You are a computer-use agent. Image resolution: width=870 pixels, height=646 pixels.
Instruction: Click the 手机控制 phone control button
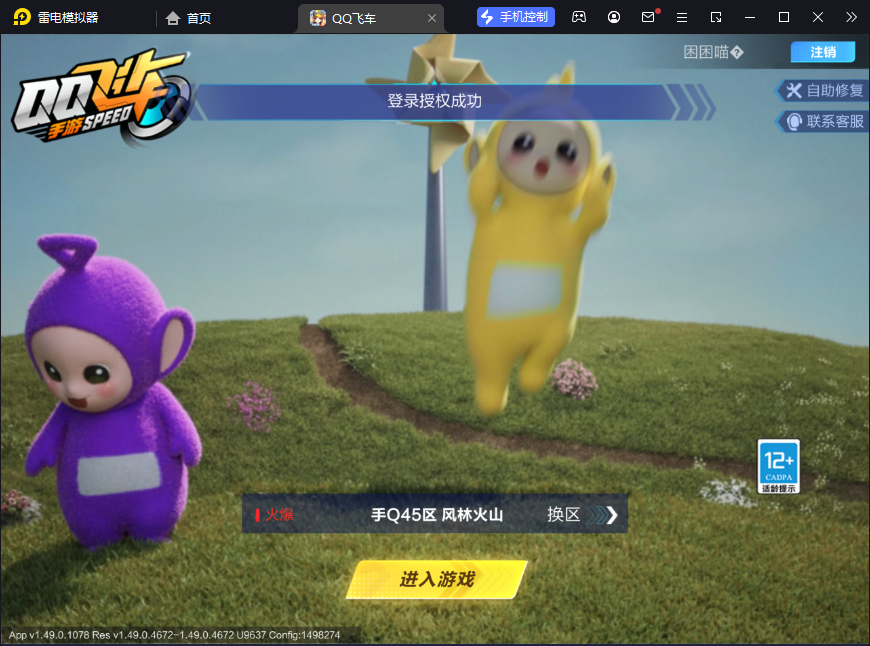tap(515, 17)
